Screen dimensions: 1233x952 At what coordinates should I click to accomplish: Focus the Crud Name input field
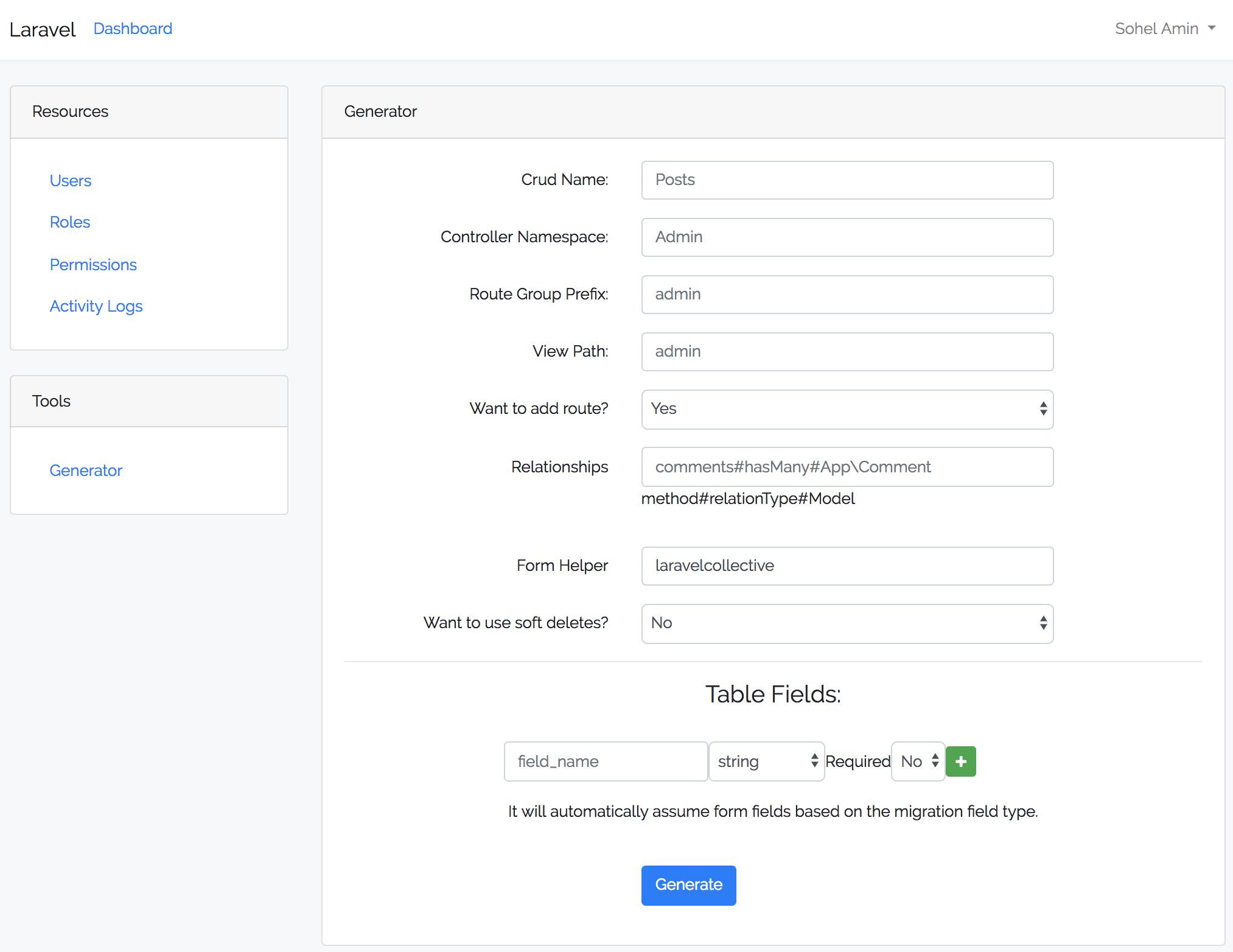coord(847,180)
